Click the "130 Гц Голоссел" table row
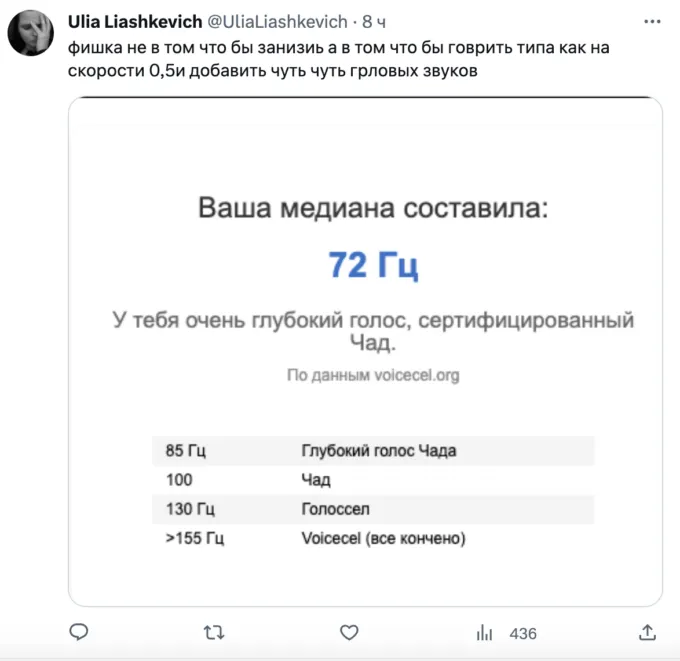Screen dimensions: 680x661 tap(373, 510)
